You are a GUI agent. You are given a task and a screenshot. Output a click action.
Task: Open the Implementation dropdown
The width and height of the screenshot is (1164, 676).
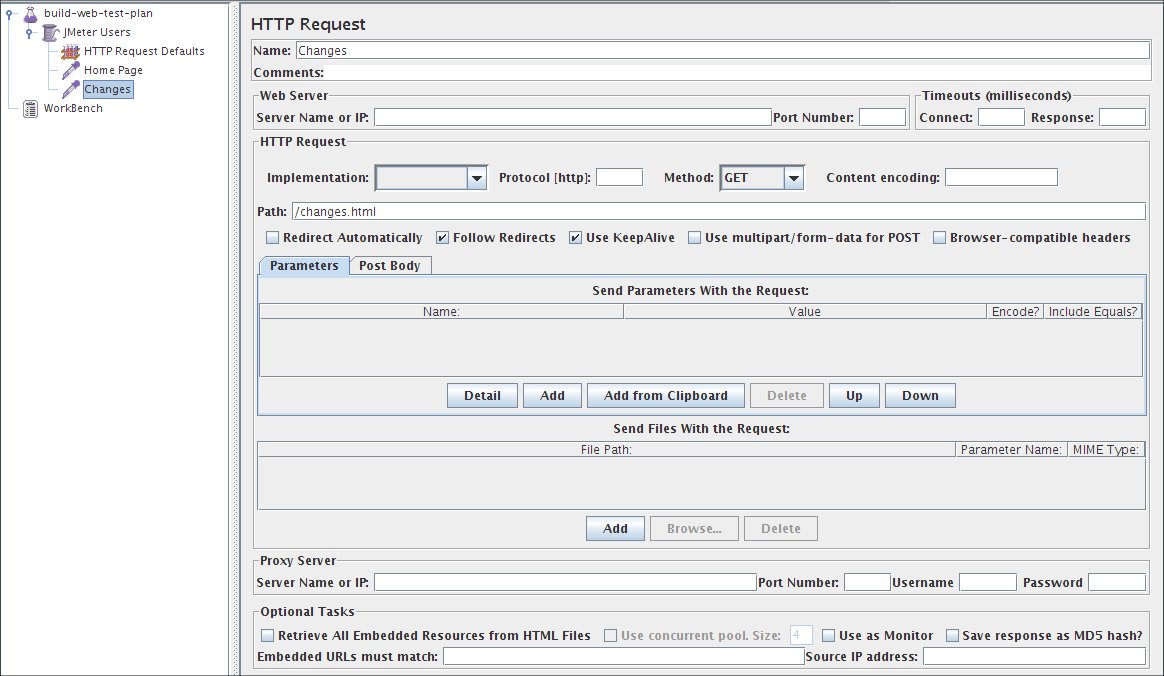[476, 178]
